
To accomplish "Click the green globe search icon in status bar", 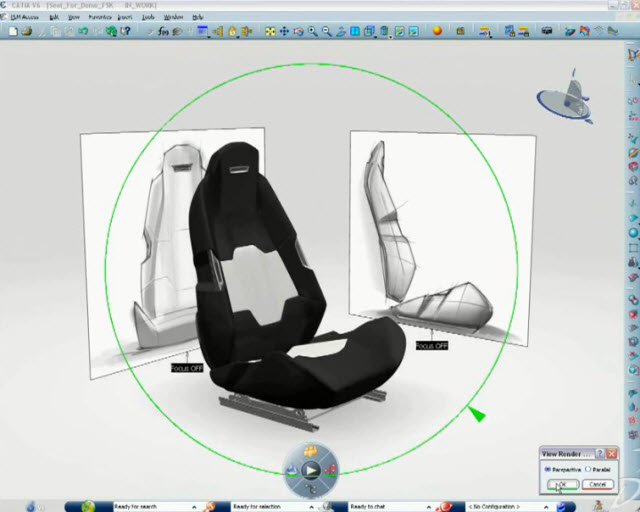I will (88, 506).
